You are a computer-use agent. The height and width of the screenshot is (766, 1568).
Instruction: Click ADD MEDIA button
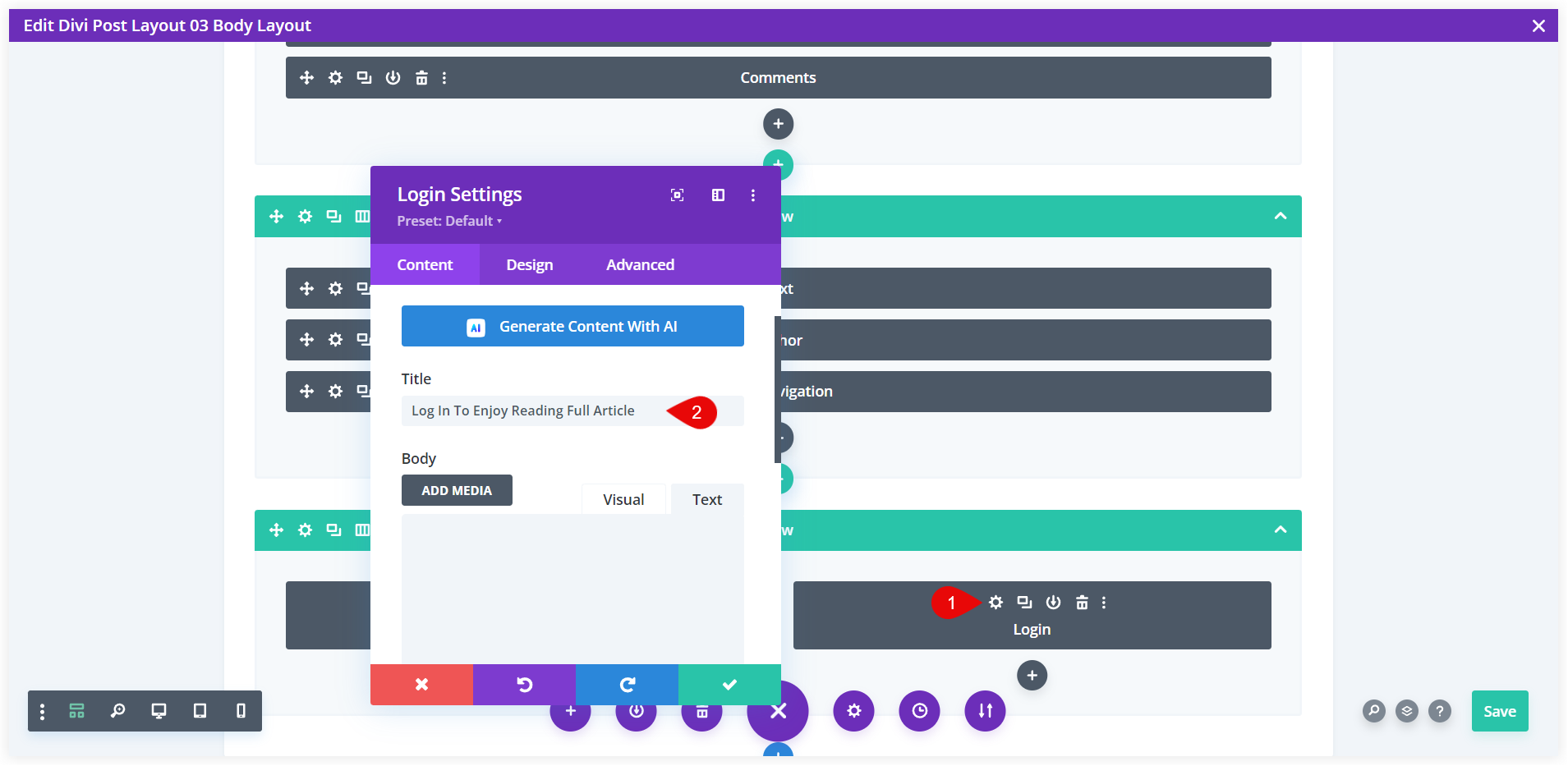[457, 490]
